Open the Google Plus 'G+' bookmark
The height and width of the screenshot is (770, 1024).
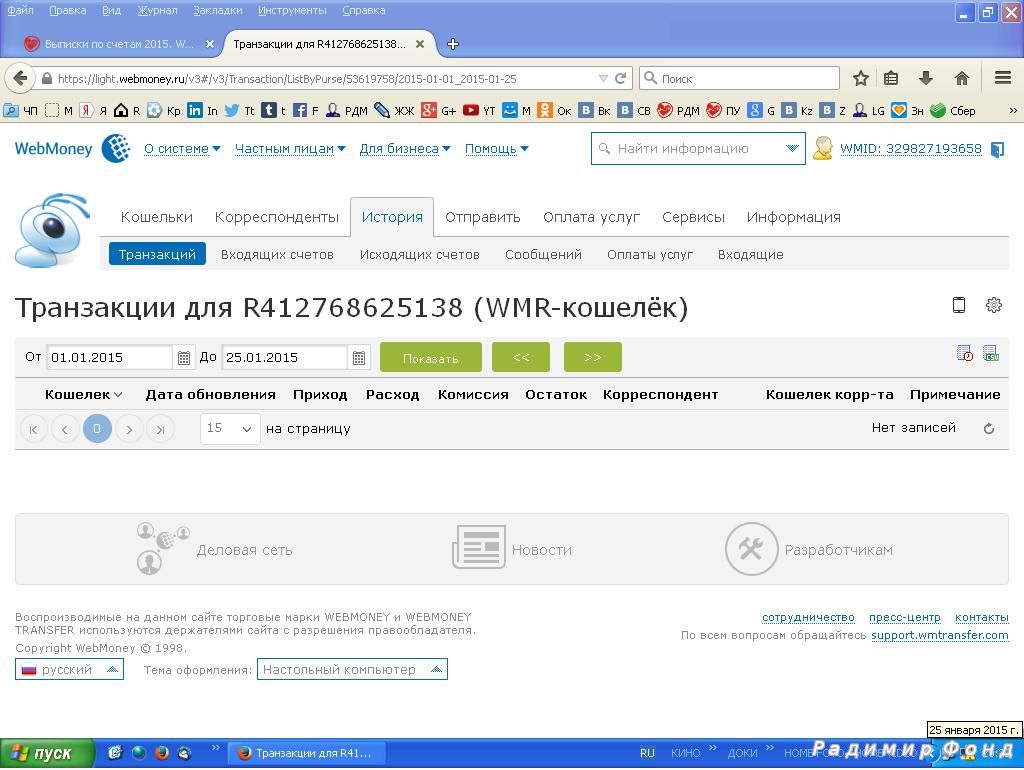pyautogui.click(x=438, y=110)
